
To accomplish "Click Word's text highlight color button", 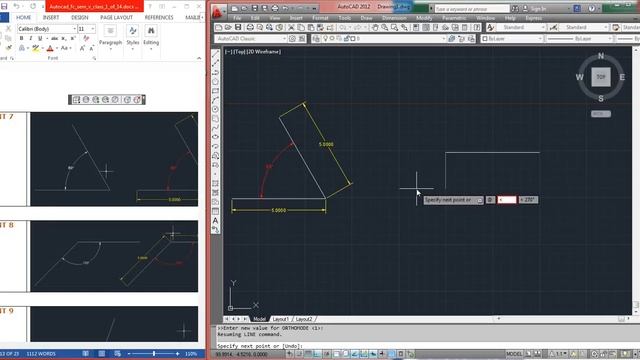I will click(x=36, y=48).
